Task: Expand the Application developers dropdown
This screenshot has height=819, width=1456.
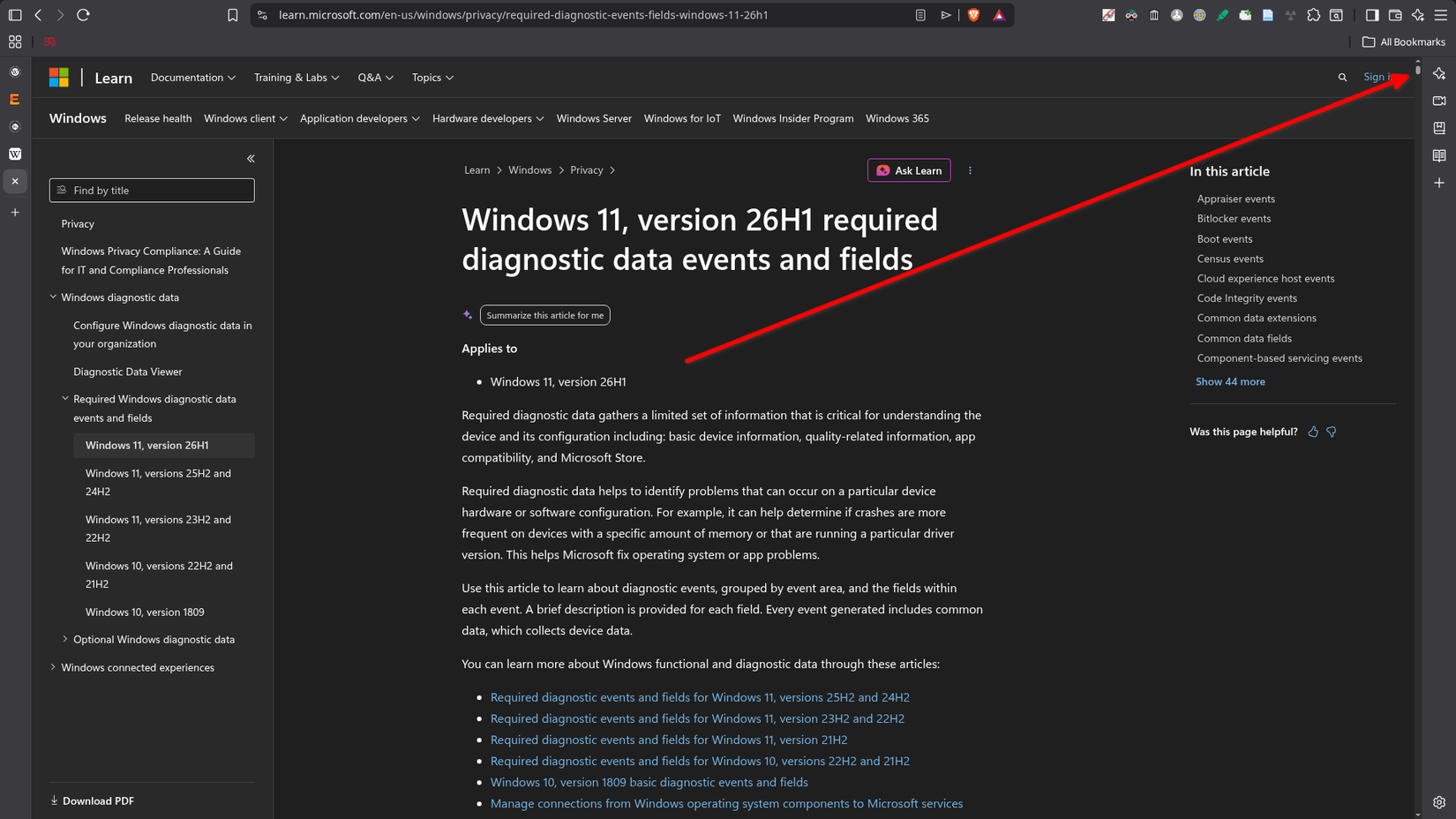Action: point(360,118)
